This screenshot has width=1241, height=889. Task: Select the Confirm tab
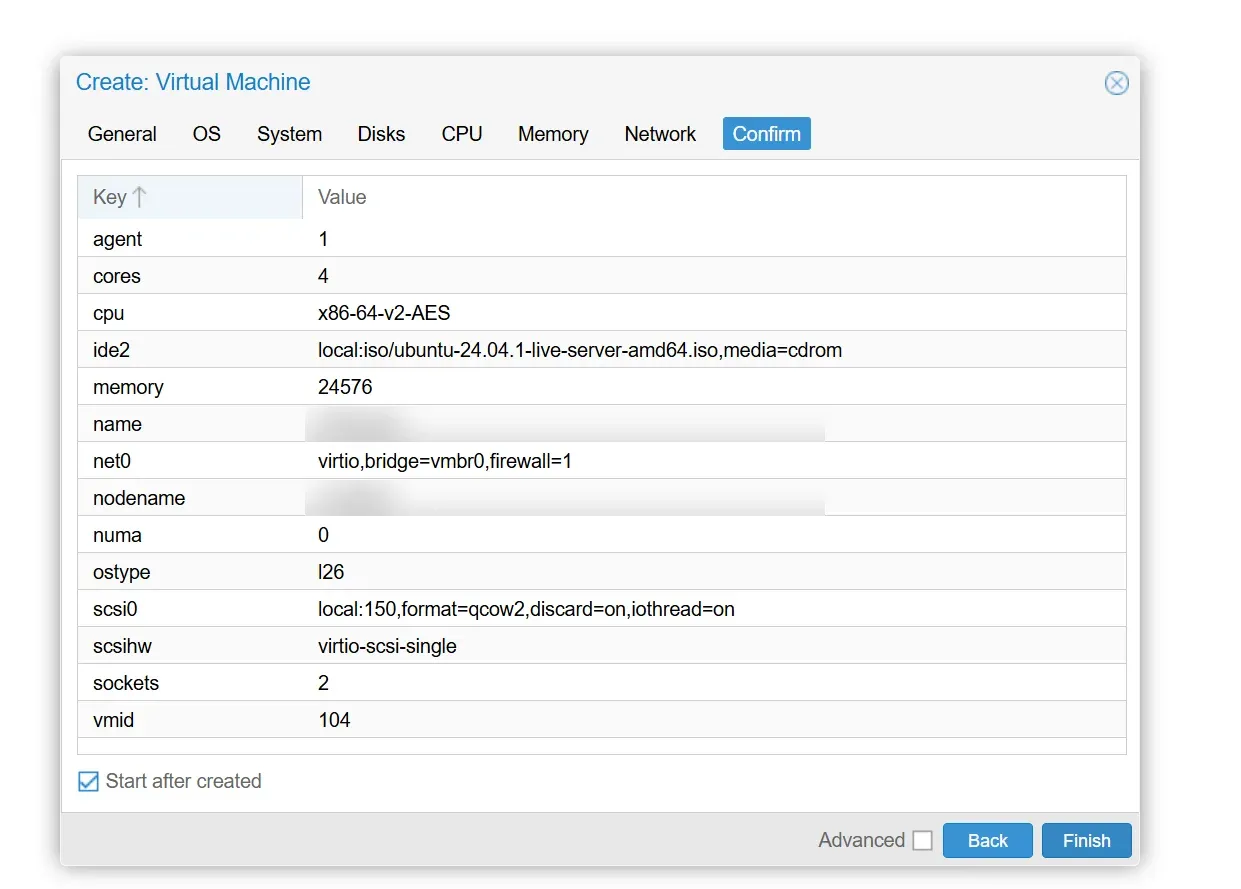[767, 134]
